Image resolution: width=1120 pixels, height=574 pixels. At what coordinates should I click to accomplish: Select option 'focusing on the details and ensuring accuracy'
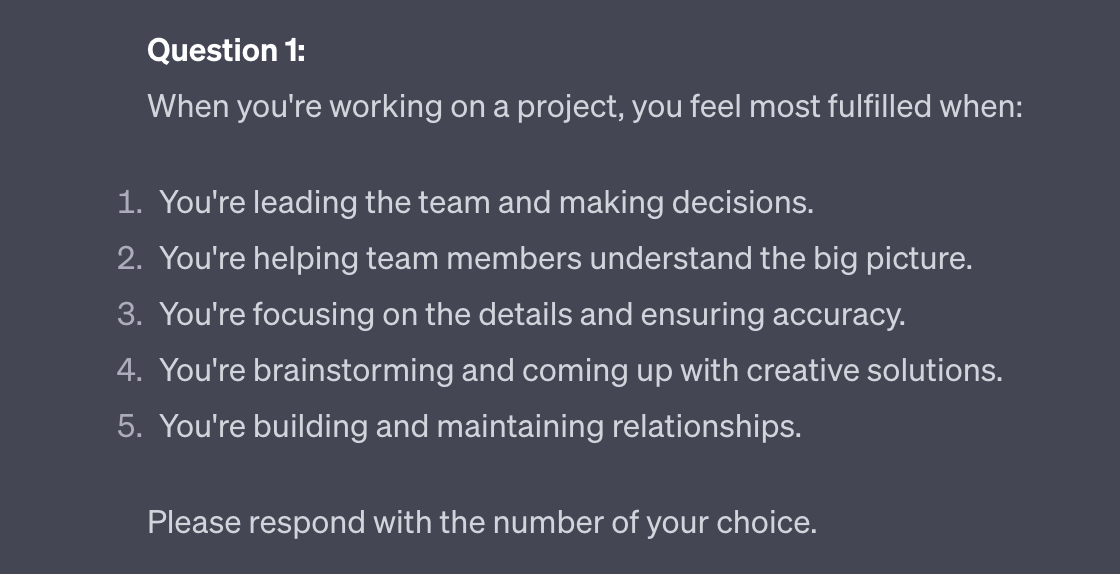(532, 315)
